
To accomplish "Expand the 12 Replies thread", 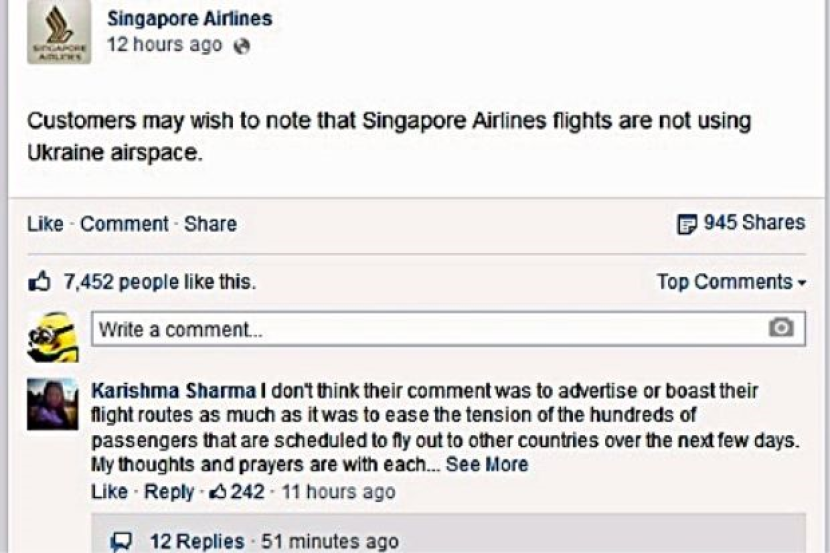I will pos(197,541).
